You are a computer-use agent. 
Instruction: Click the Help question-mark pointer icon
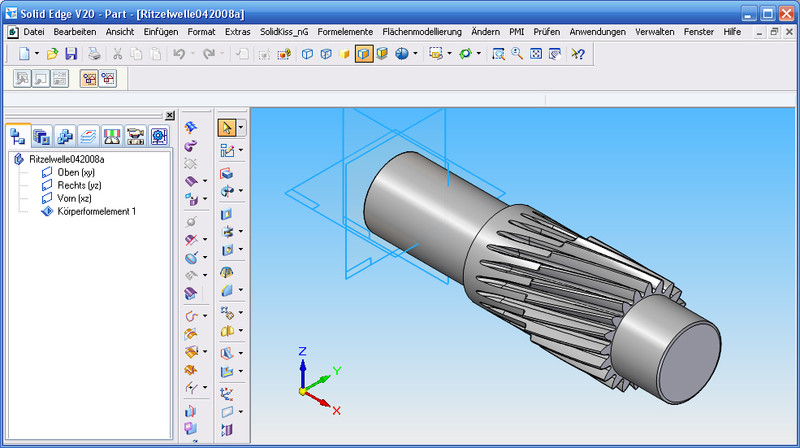pos(578,53)
